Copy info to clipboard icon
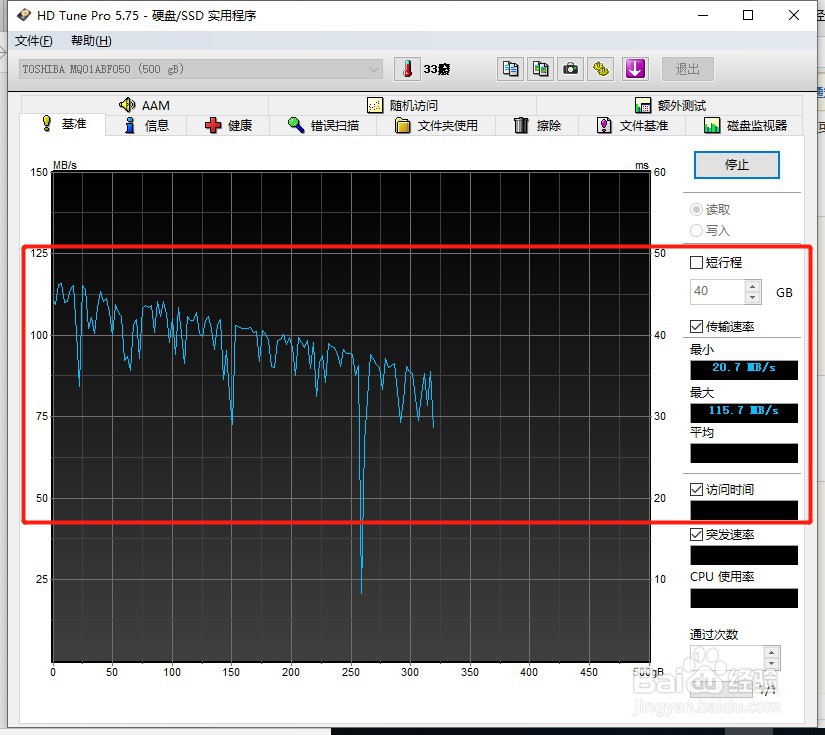 pyautogui.click(x=510, y=69)
